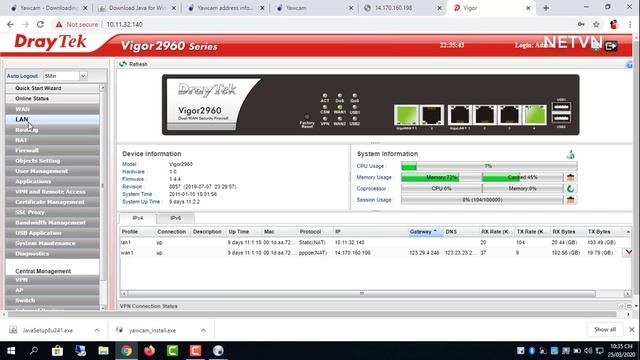Viewport: 640px width, 360px height.
Task: Click the browser back arrow
Action: tap(10, 24)
